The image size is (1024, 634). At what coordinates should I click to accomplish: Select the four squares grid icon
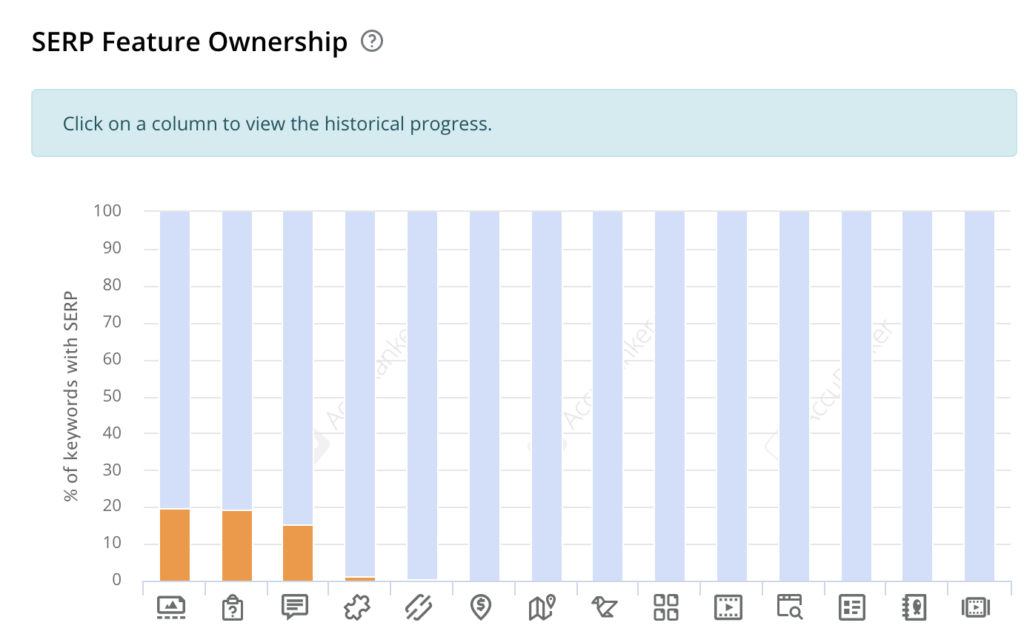[666, 608]
